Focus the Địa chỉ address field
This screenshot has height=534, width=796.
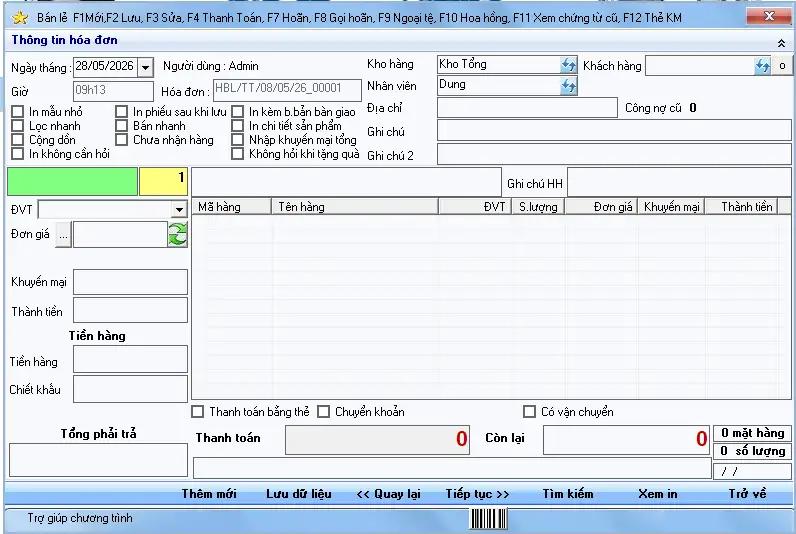click(x=527, y=108)
